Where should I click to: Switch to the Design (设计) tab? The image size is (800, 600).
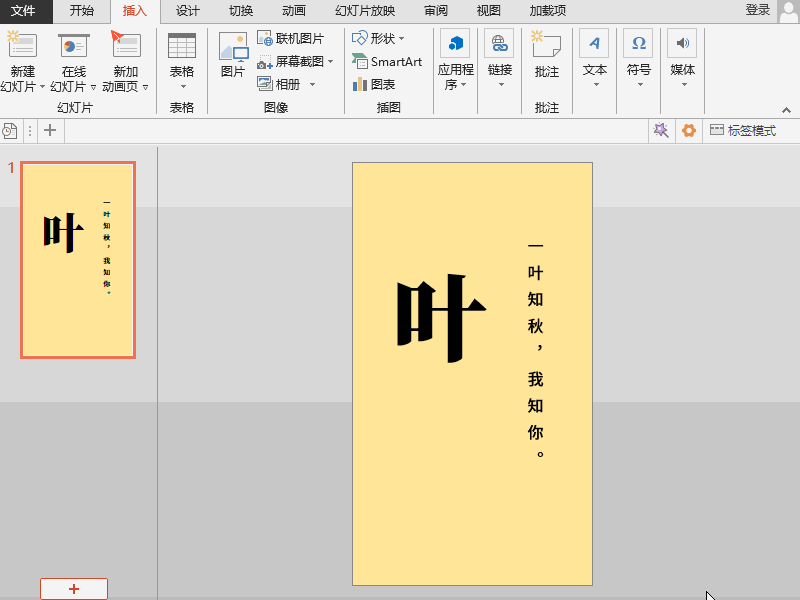pyautogui.click(x=187, y=11)
